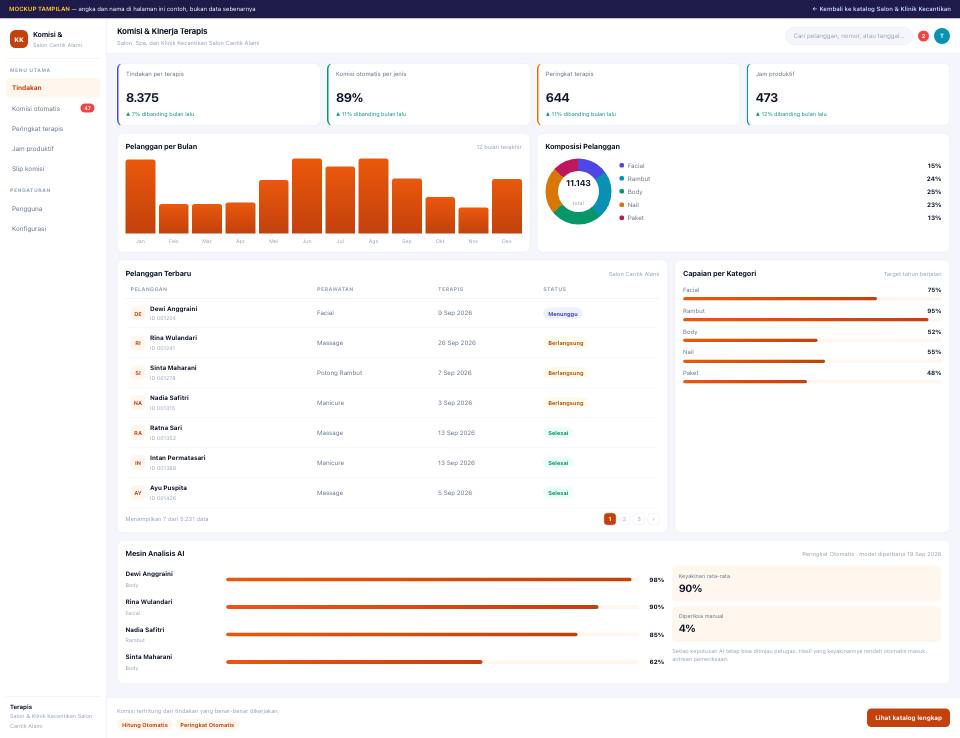This screenshot has height=738, width=960.
Task: Click the Paket legend color dot
Action: tap(621, 218)
